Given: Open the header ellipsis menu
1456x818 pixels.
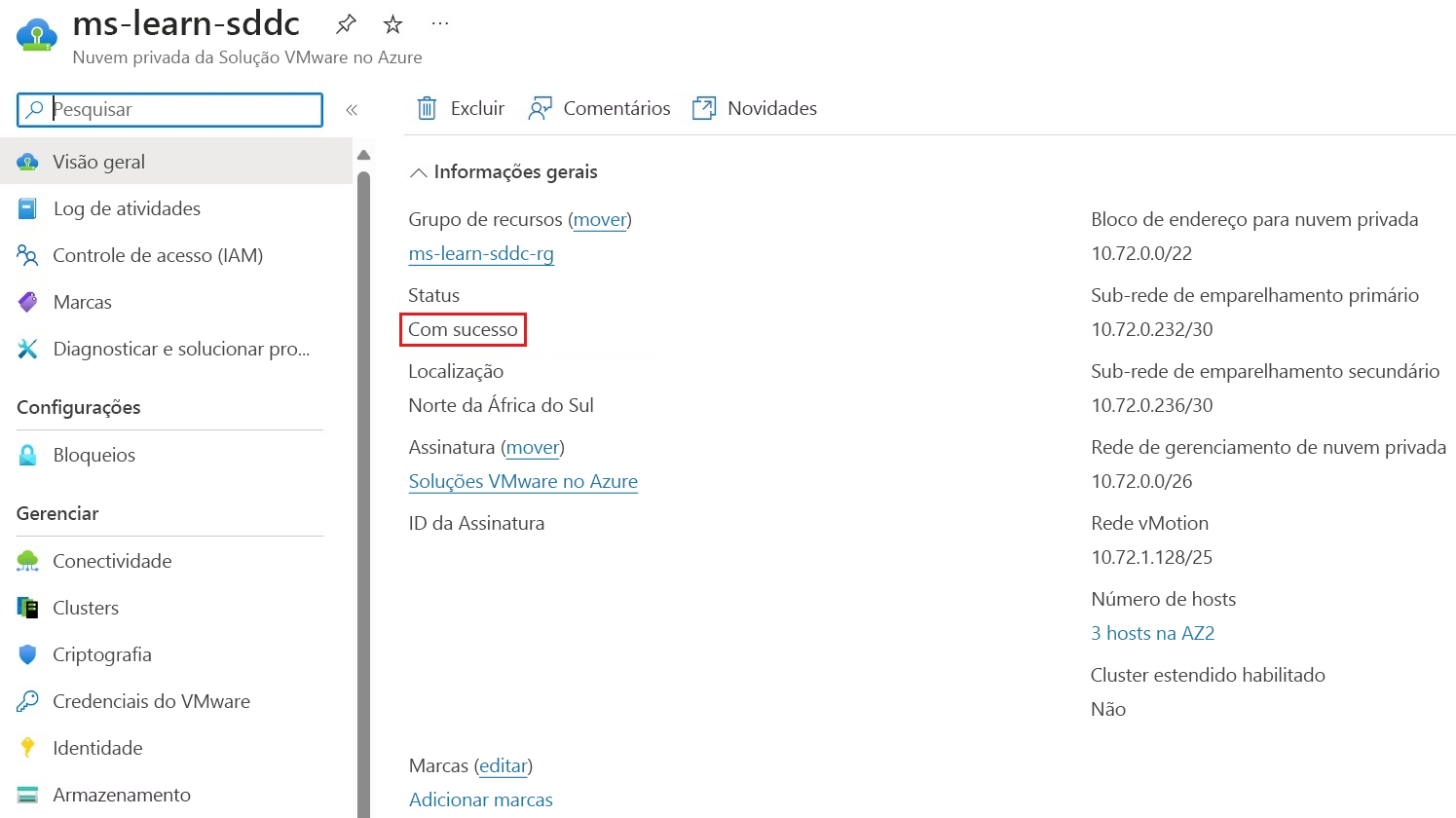Looking at the screenshot, I should (439, 22).
